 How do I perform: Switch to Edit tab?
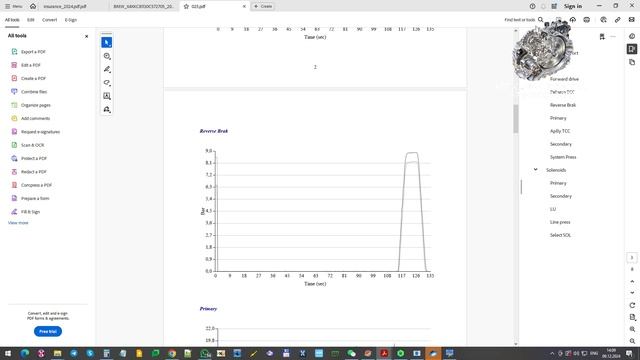coord(31,20)
